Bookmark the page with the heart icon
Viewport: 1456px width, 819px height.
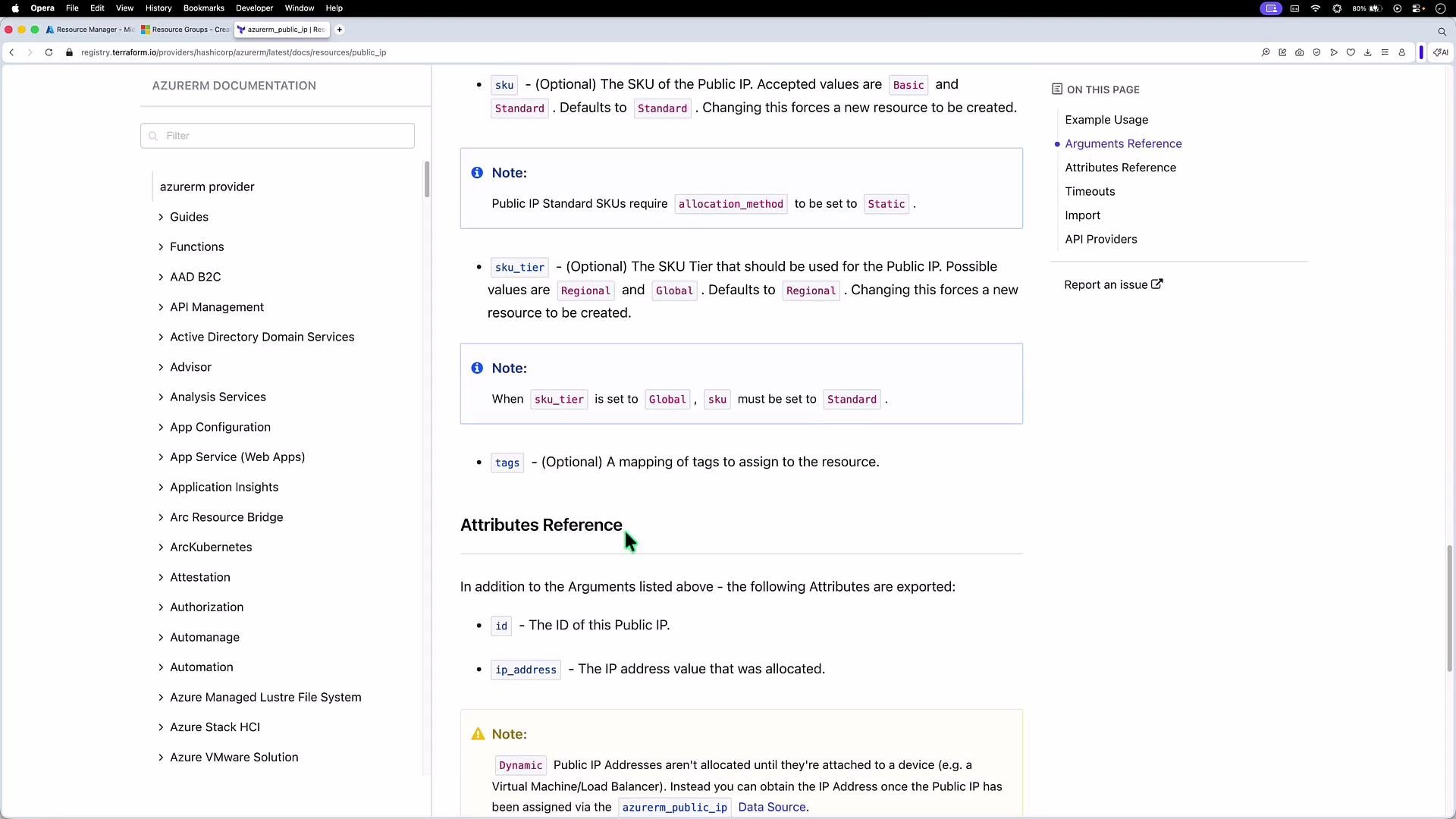click(x=1351, y=52)
